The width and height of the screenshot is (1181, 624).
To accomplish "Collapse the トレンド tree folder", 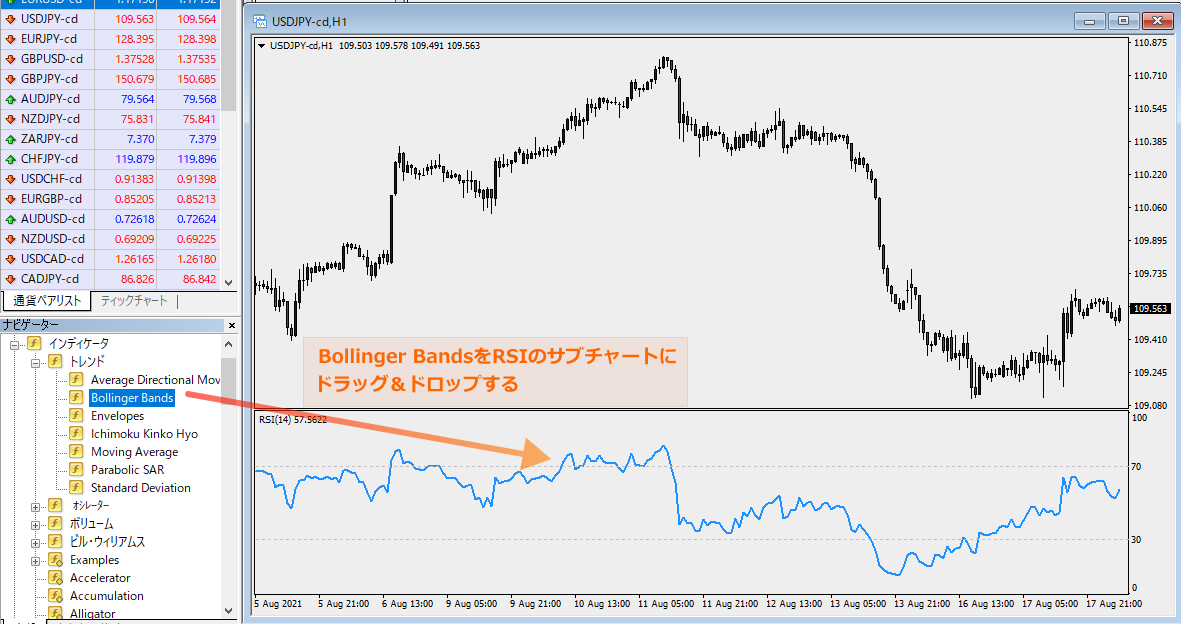I will (35, 362).
